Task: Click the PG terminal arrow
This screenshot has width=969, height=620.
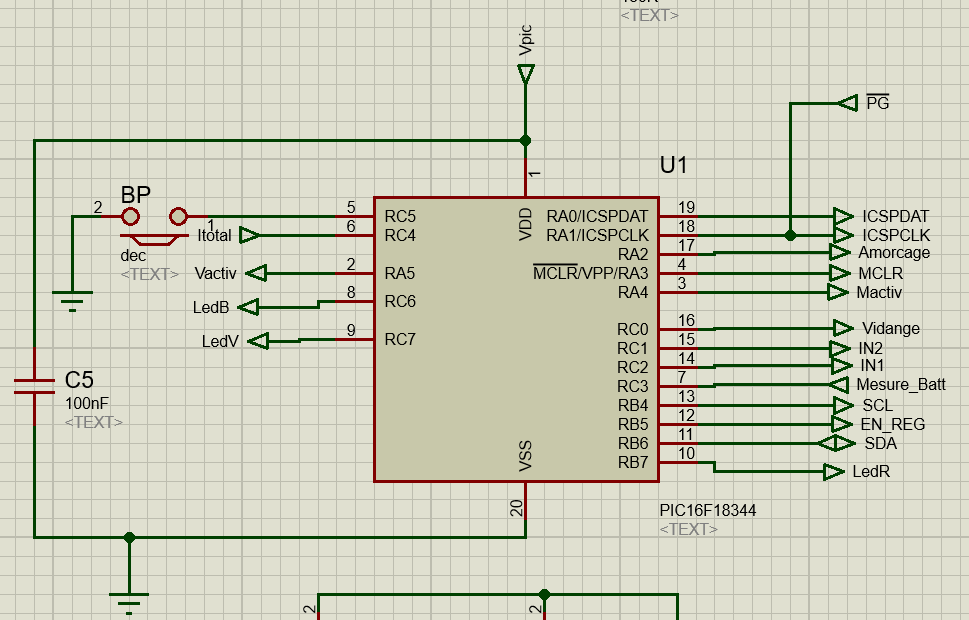Action: 847,102
